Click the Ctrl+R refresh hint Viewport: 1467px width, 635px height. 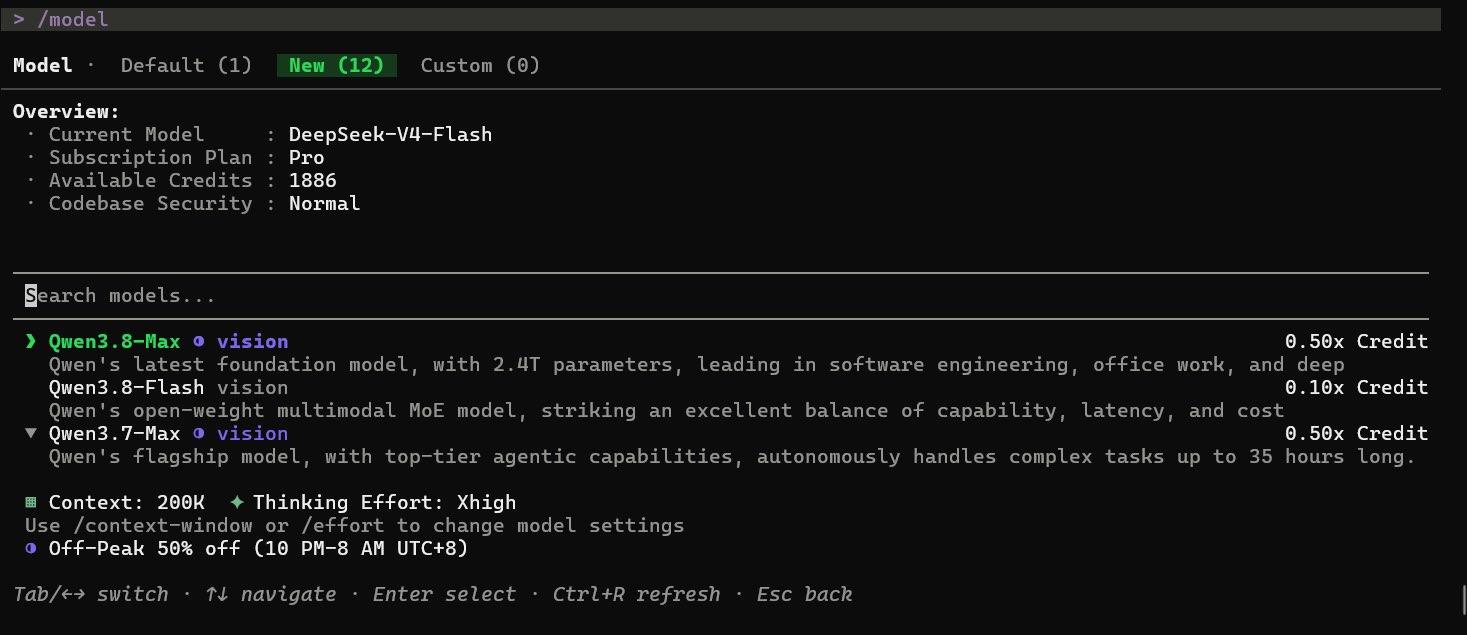636,595
